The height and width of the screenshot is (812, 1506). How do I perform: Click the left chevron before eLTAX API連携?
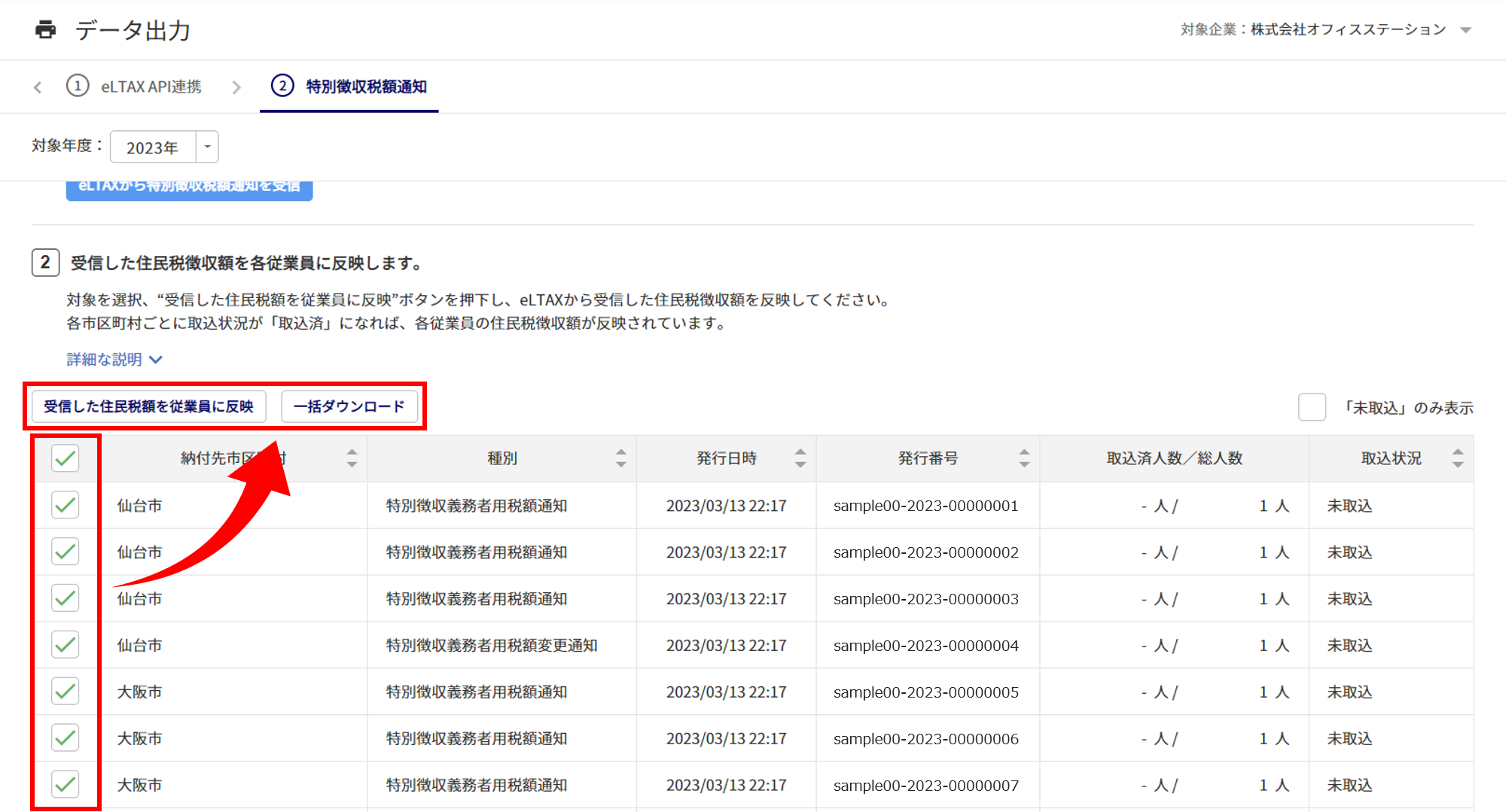pos(38,87)
